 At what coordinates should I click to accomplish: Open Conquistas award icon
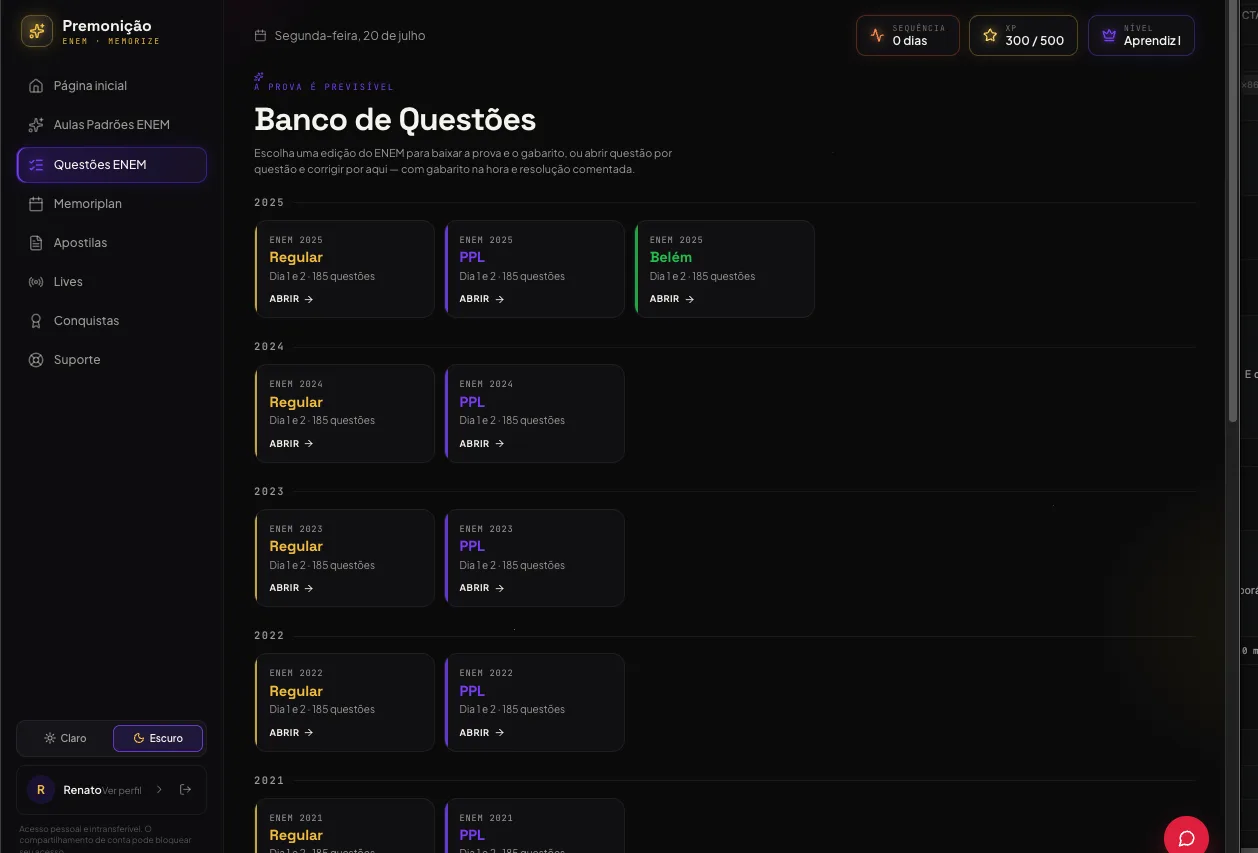click(x=36, y=321)
